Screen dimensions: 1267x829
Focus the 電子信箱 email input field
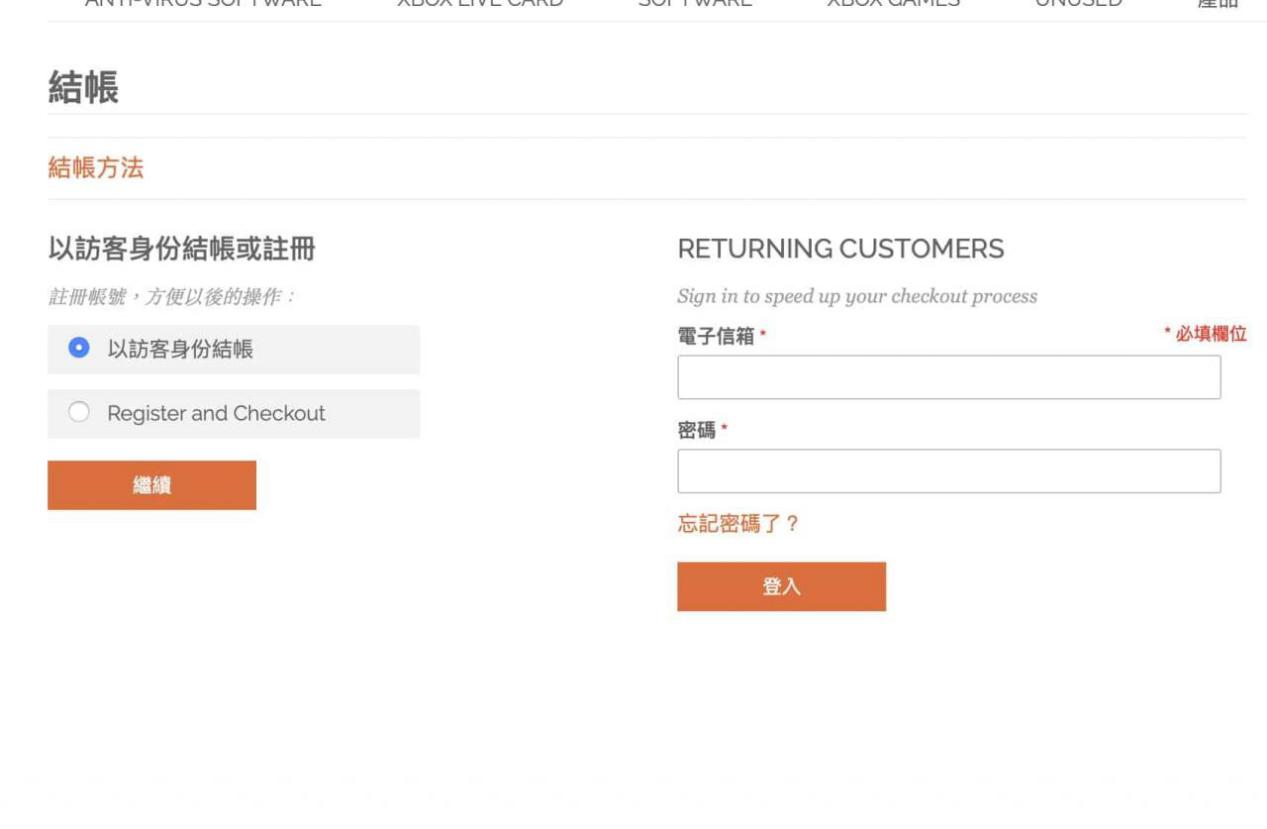click(948, 377)
